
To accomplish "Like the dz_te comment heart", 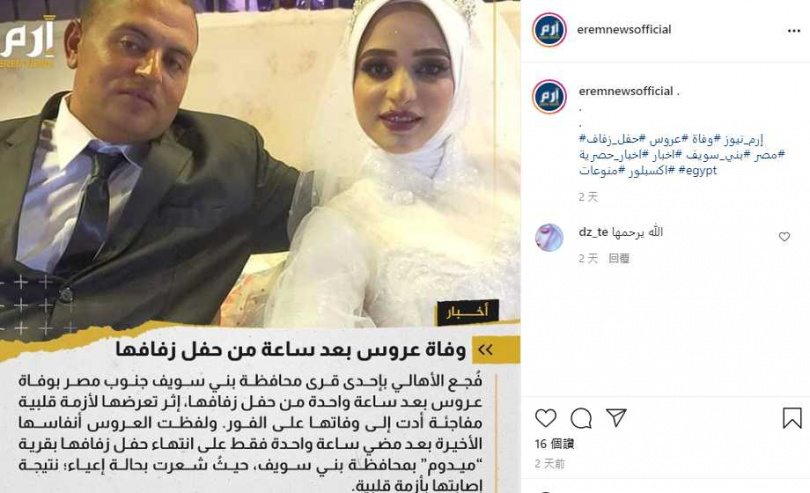I will 784,237.
